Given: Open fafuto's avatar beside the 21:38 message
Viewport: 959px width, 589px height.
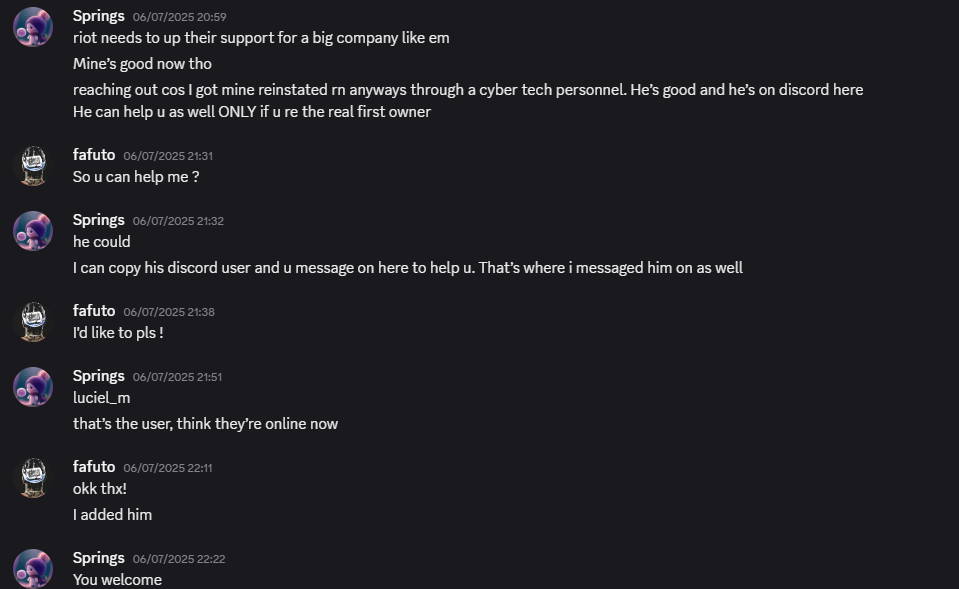Looking at the screenshot, I should [x=33, y=321].
